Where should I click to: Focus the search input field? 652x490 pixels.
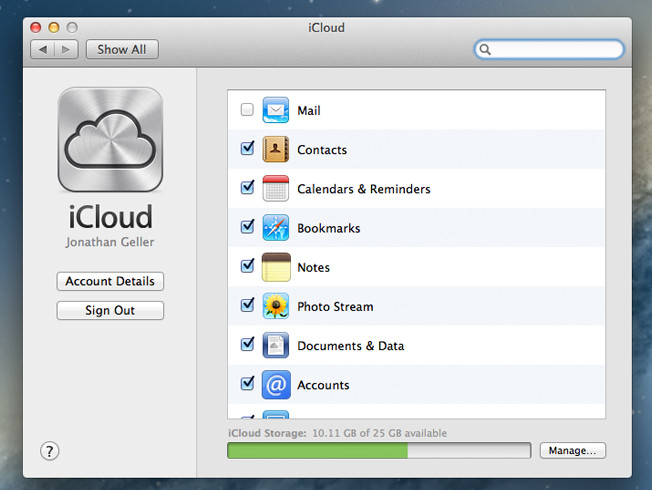pyautogui.click(x=549, y=49)
